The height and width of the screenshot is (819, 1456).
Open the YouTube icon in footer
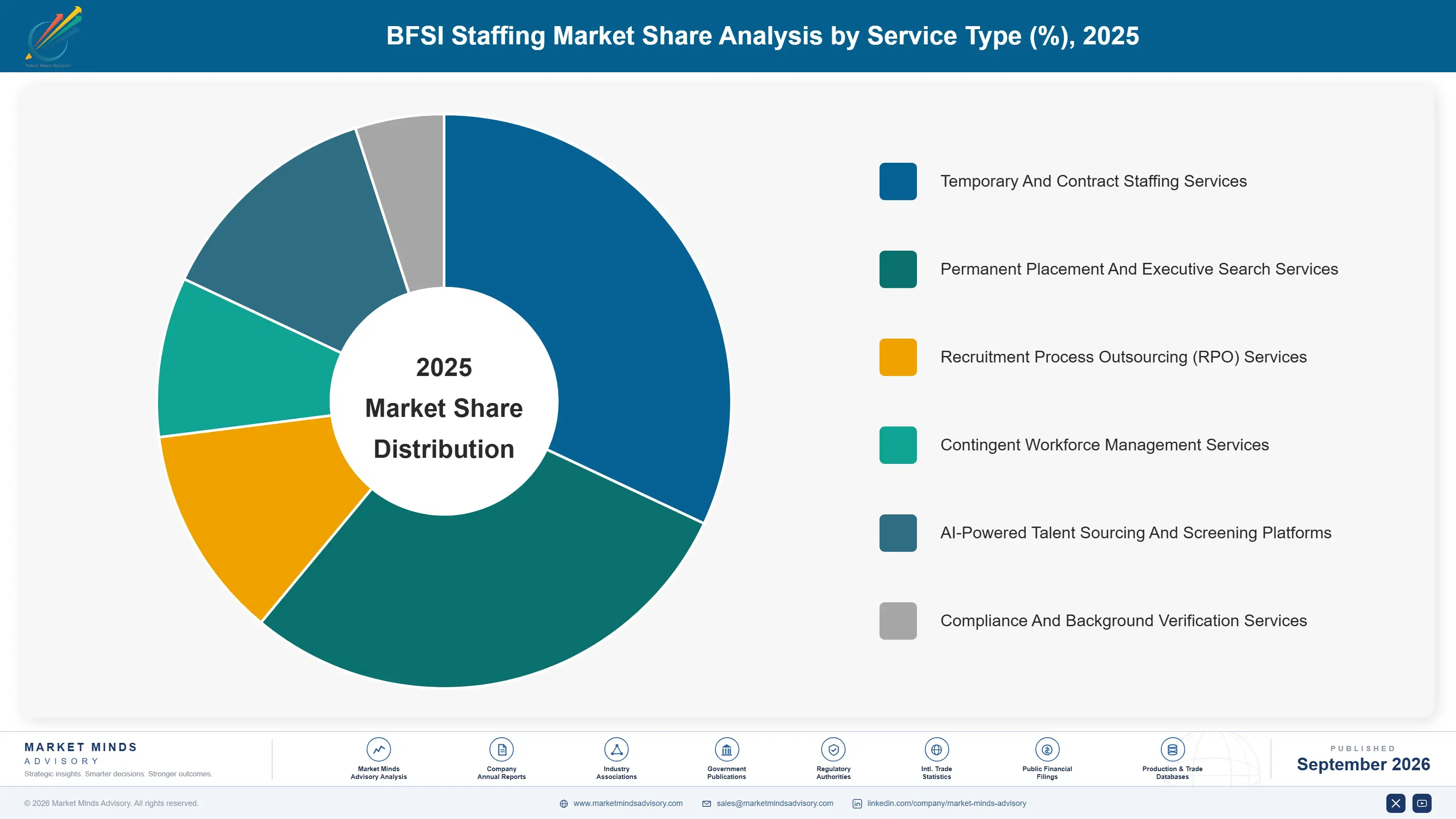pyautogui.click(x=1422, y=803)
